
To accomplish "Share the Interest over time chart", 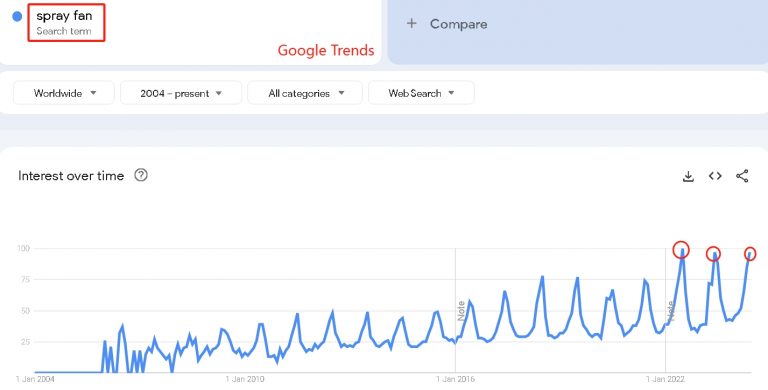I will [742, 176].
